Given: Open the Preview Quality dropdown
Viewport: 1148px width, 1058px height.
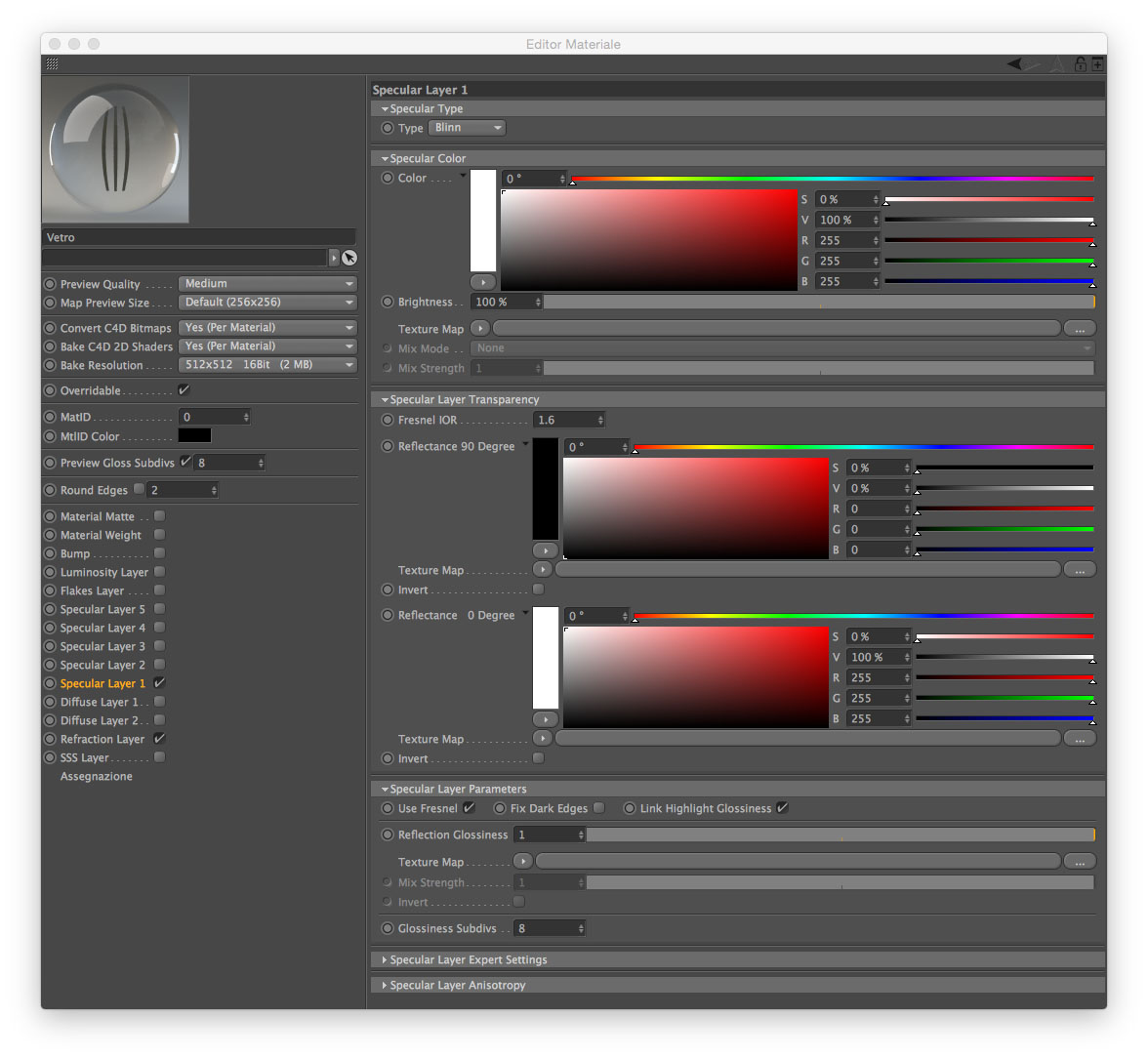Looking at the screenshot, I should pos(267,283).
